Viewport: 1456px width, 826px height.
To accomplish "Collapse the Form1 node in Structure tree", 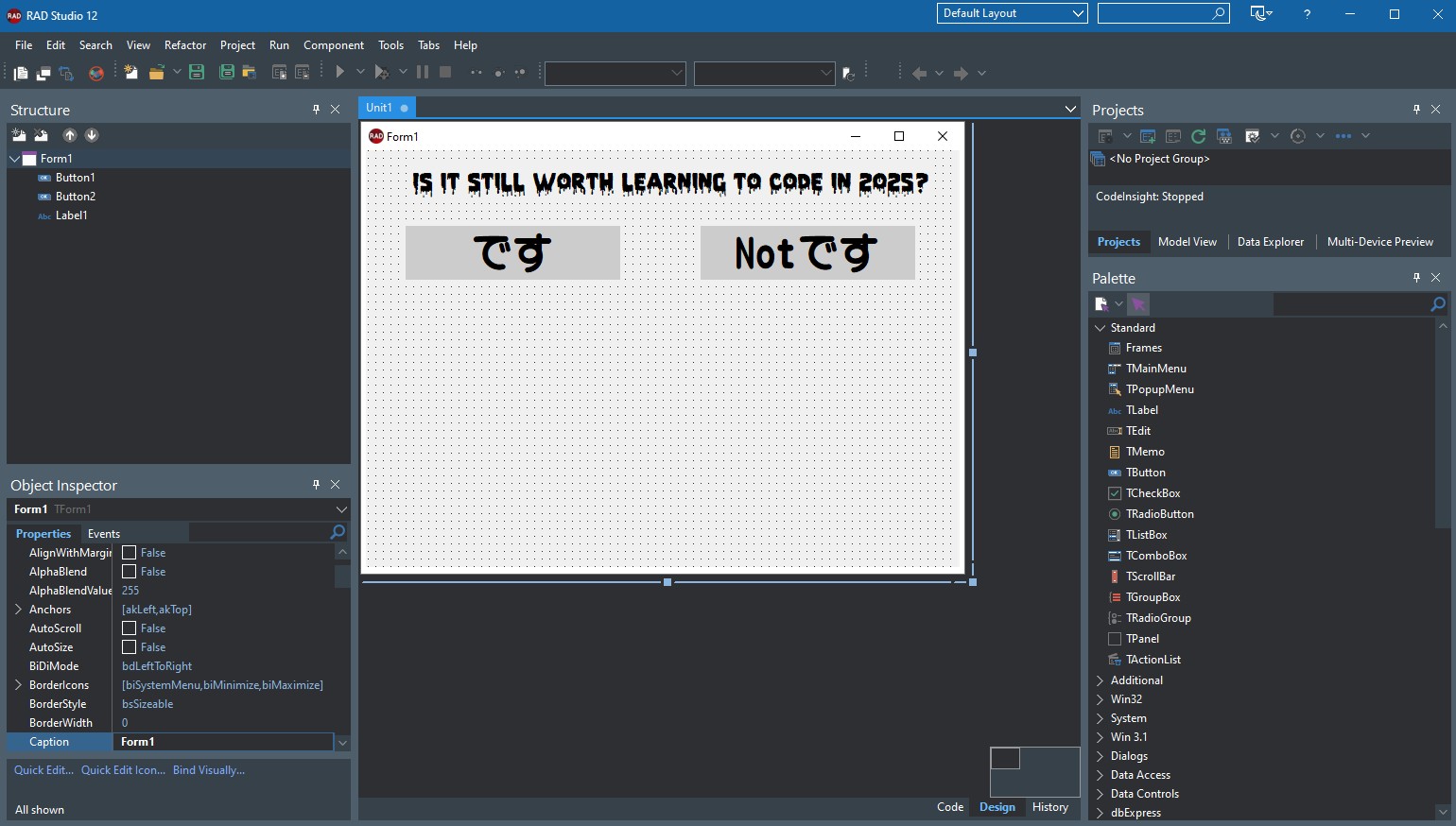I will [x=15, y=159].
